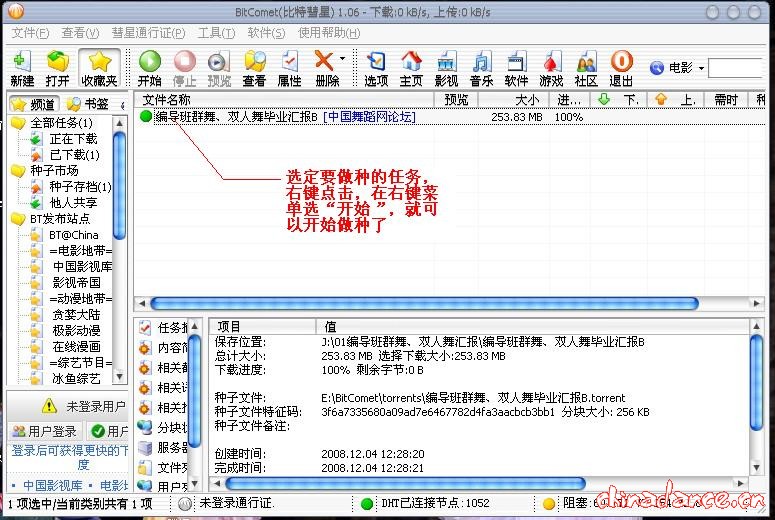The width and height of the screenshot is (775, 520).
Task: Select 他人共享 tree item
Action: [x=73, y=203]
